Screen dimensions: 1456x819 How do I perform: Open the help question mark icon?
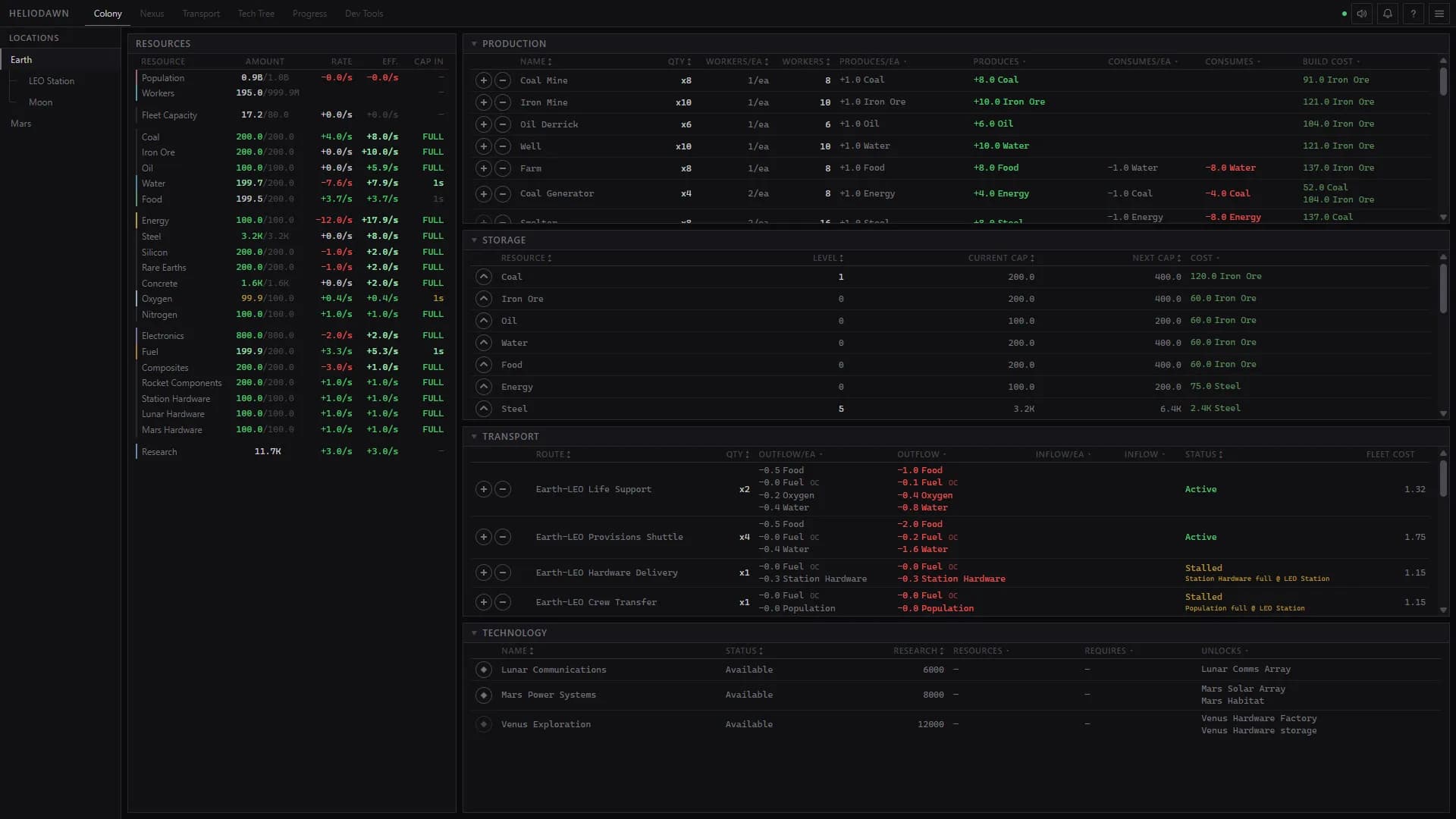(1414, 14)
